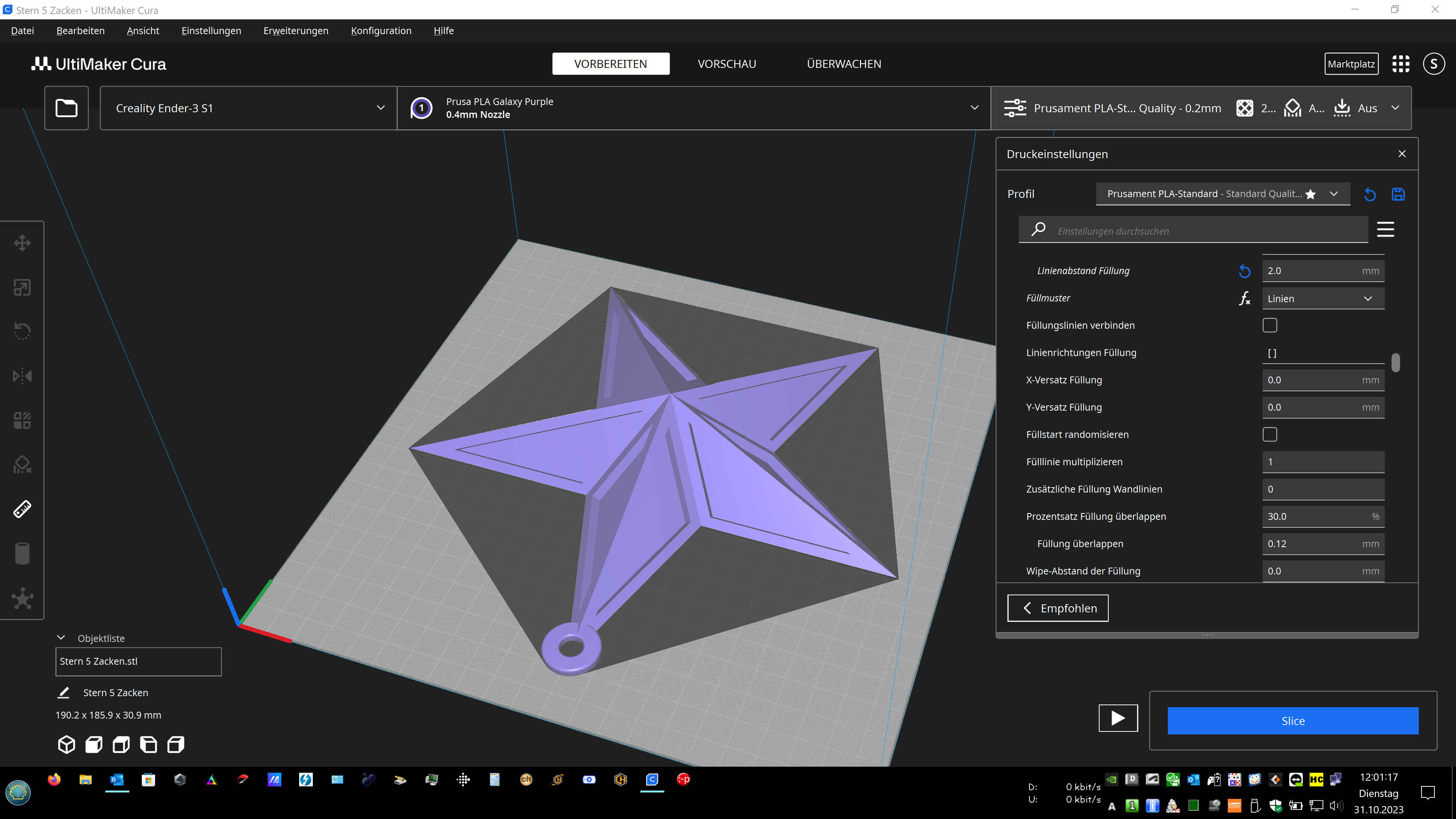Toggle the favorite star on Prusament profile
The image size is (1456, 819).
1311,194
